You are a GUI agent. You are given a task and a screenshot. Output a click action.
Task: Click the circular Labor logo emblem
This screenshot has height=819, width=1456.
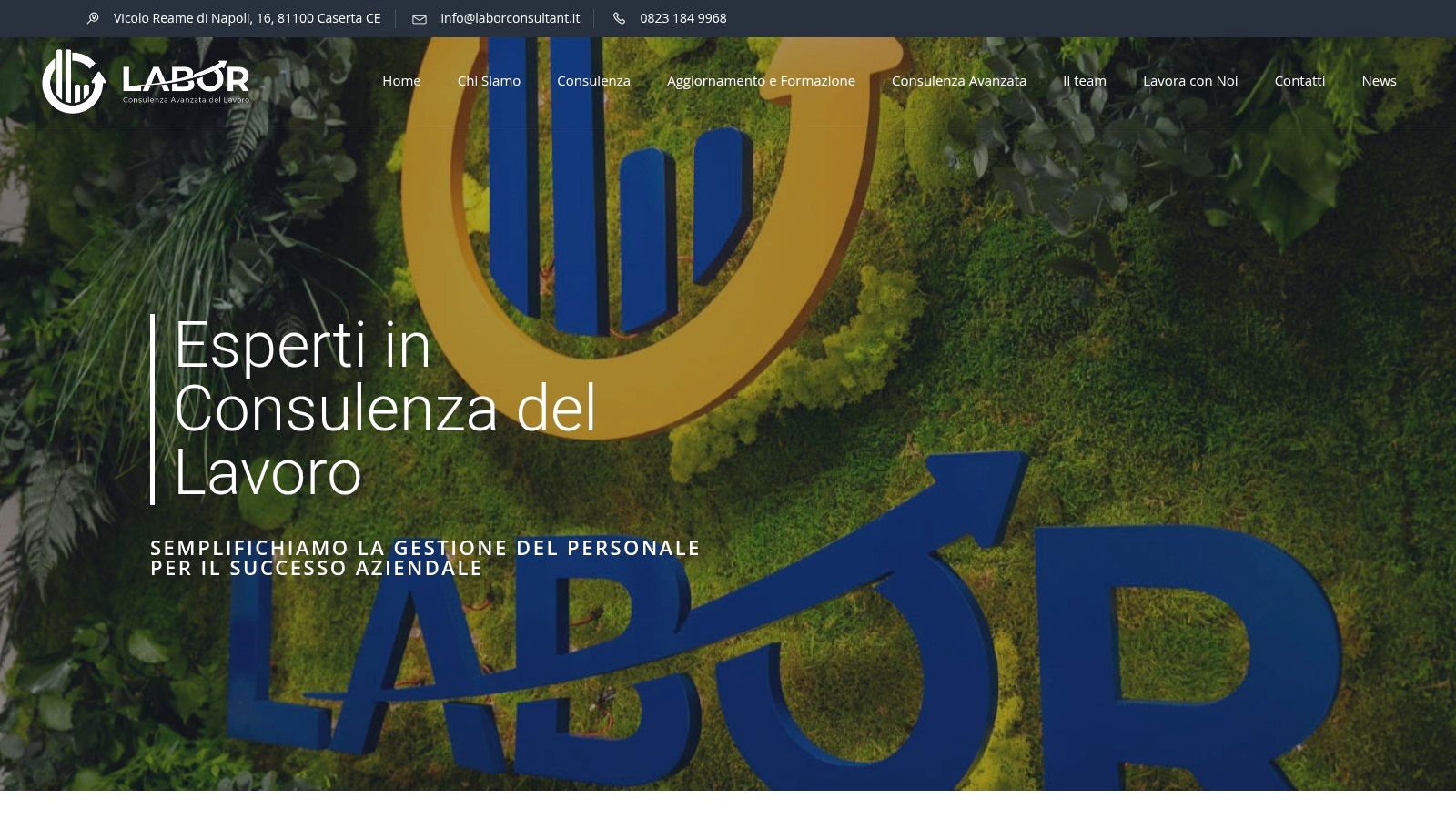coord(74,81)
